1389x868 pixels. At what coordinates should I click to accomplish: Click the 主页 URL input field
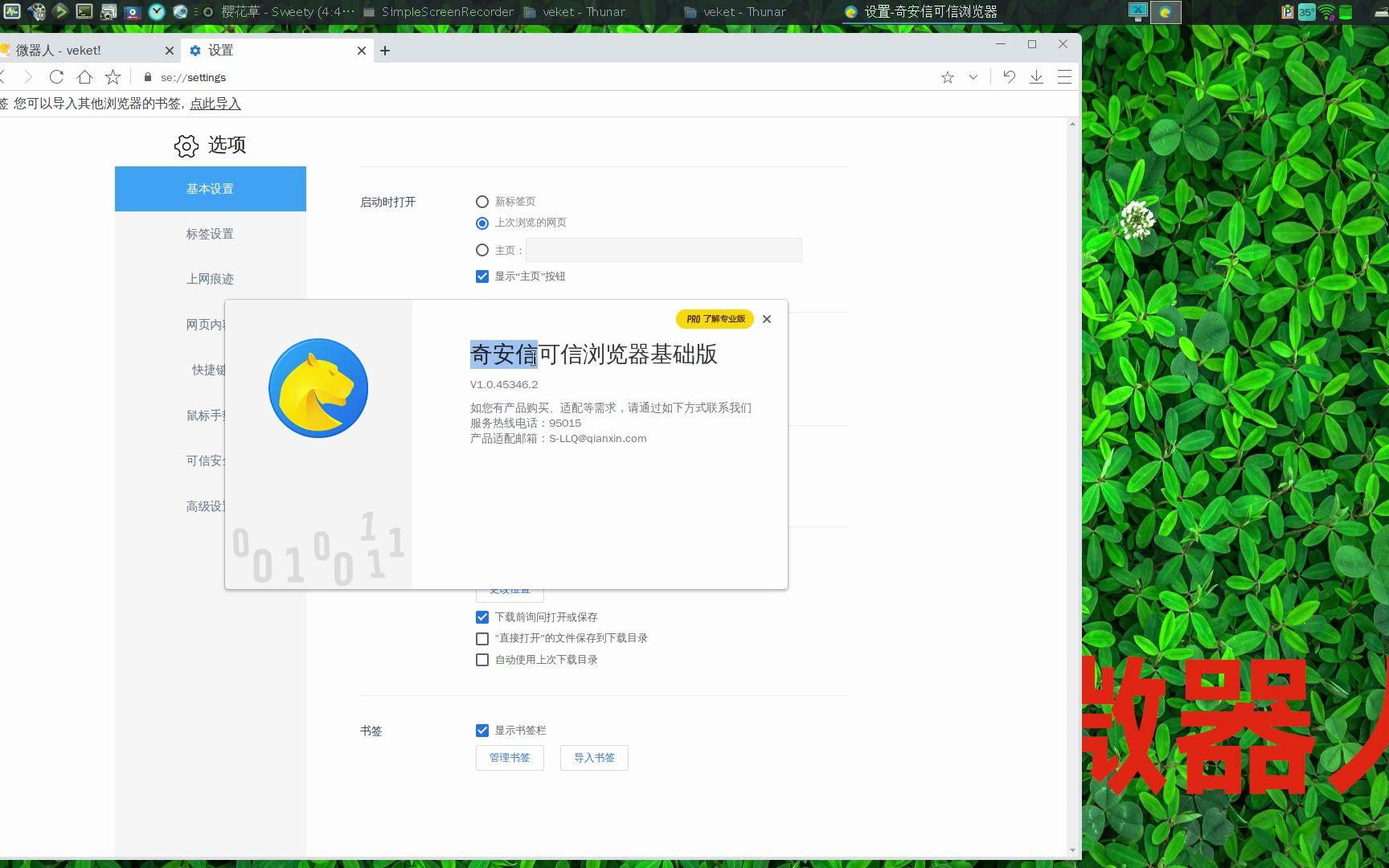(664, 250)
